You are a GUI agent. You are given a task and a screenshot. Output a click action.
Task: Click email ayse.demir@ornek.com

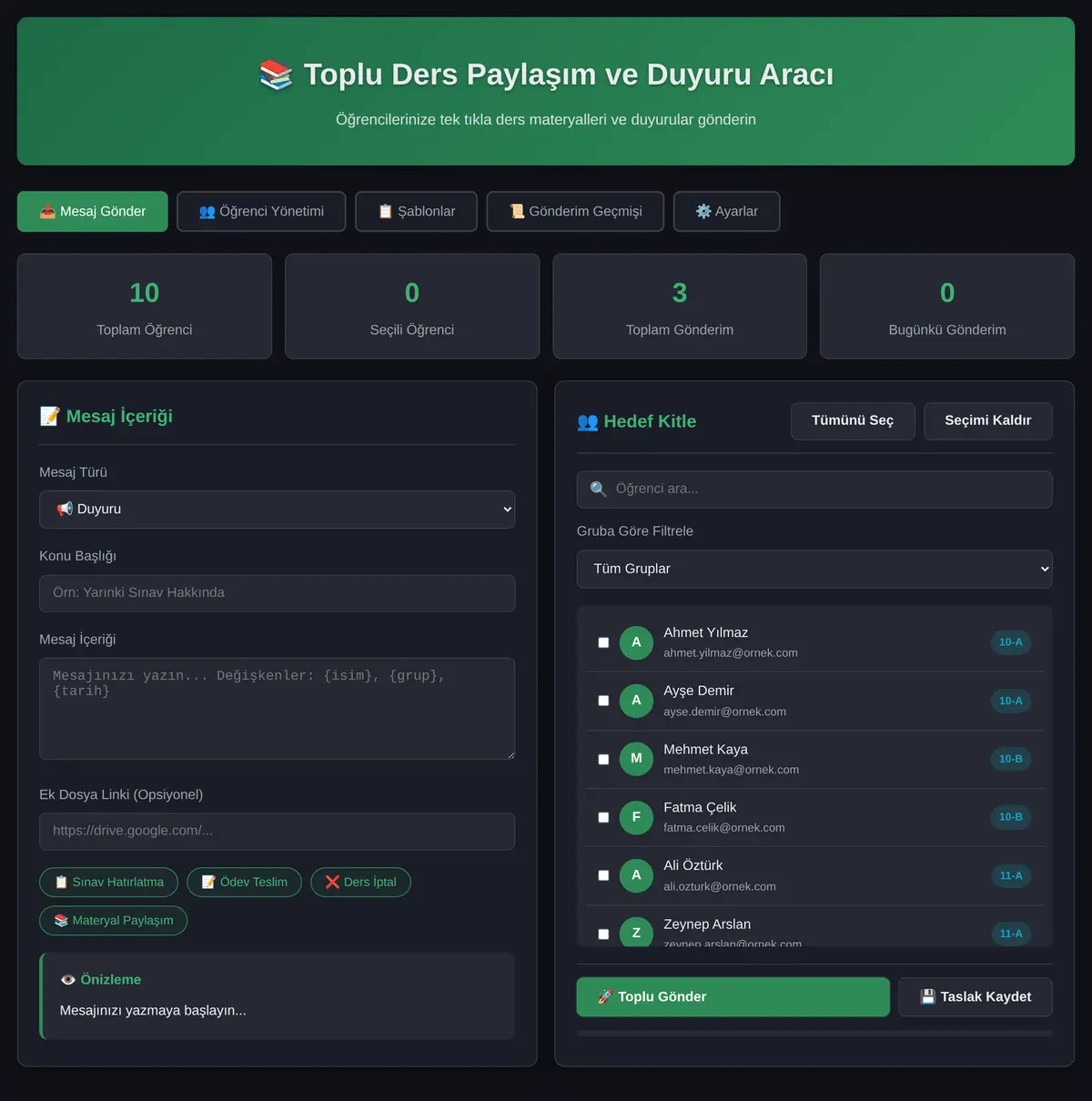(x=724, y=712)
